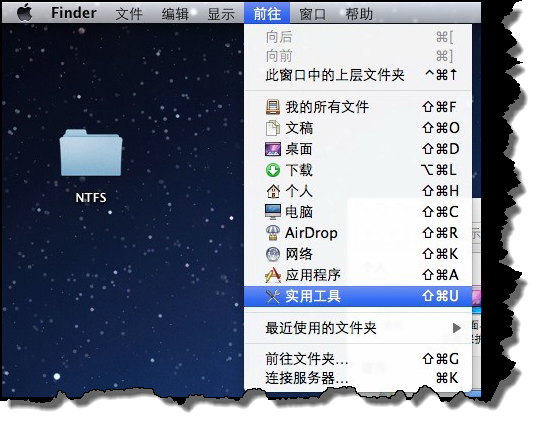
Task: Open the 编辑 menu in menu bar
Action: tap(175, 13)
